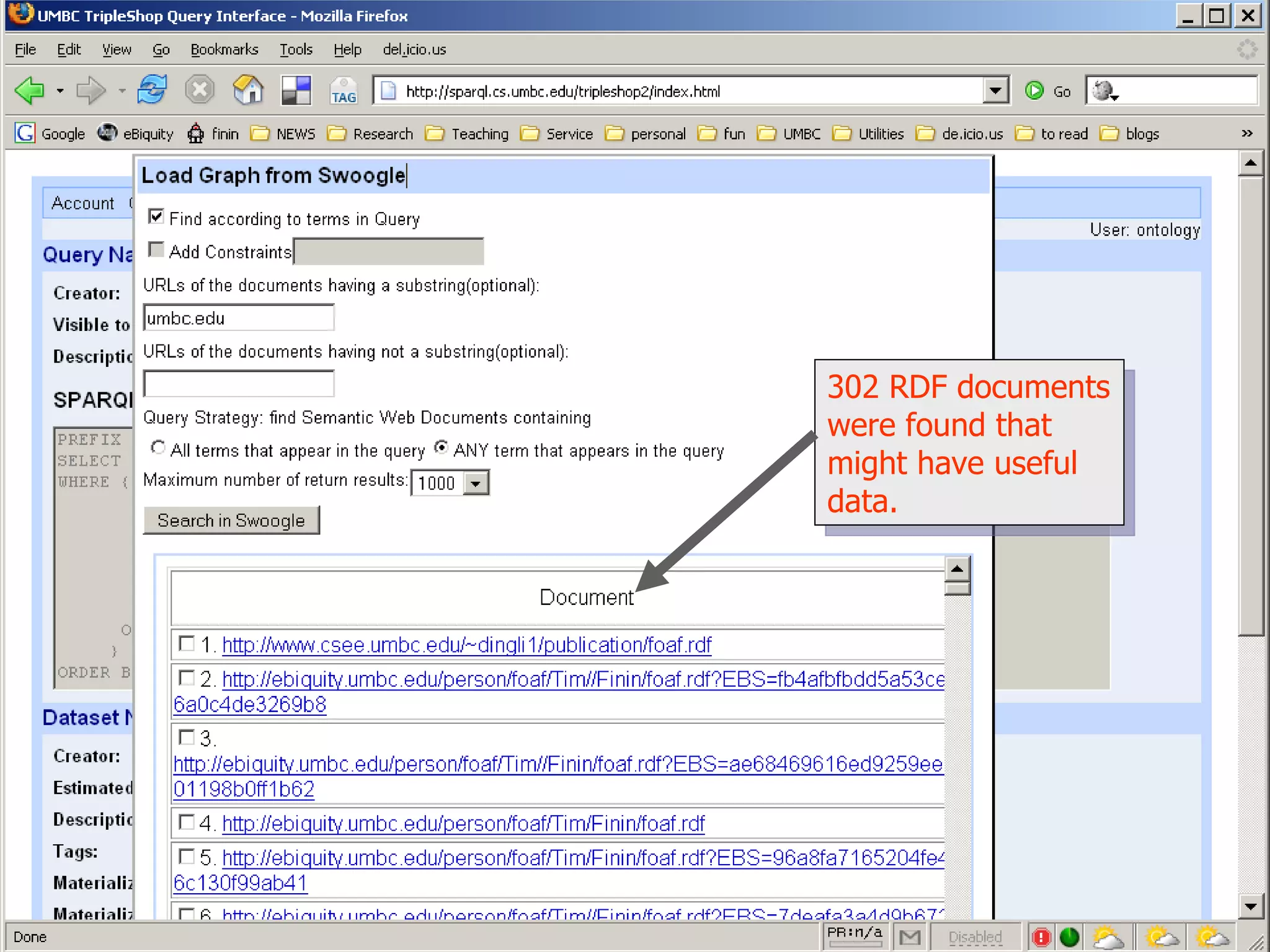Check the box for document 1
The width and height of the screenshot is (1270, 952).
[186, 643]
